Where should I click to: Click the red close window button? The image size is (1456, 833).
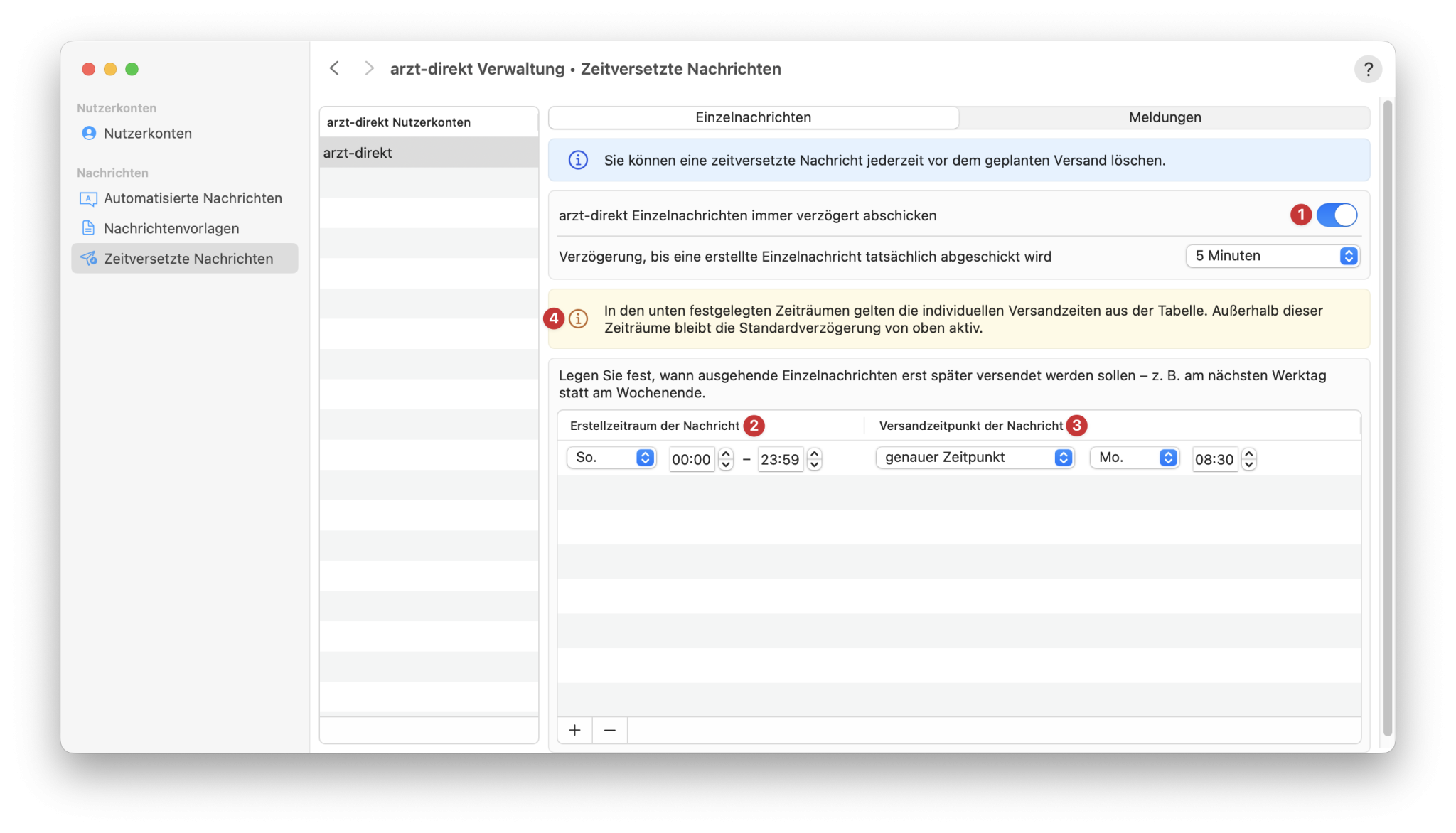click(x=88, y=69)
